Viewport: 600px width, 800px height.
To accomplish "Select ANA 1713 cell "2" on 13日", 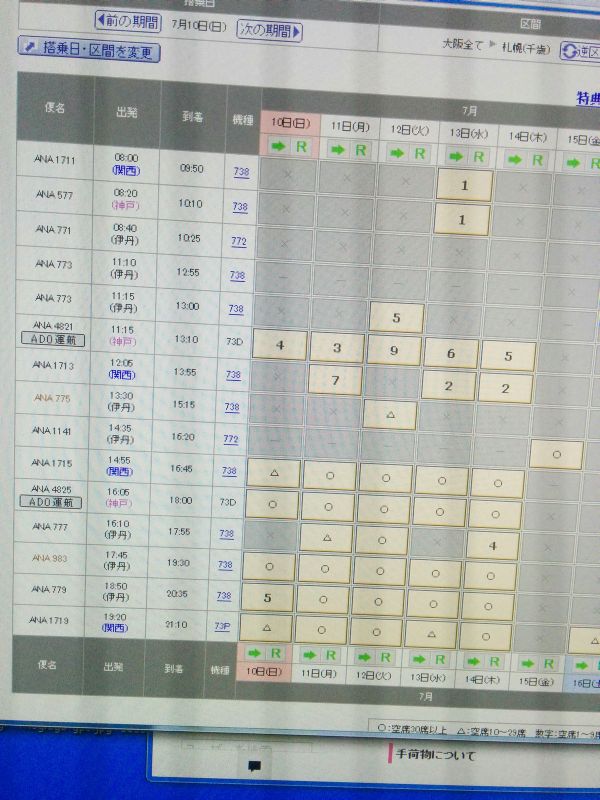I will pos(448,386).
